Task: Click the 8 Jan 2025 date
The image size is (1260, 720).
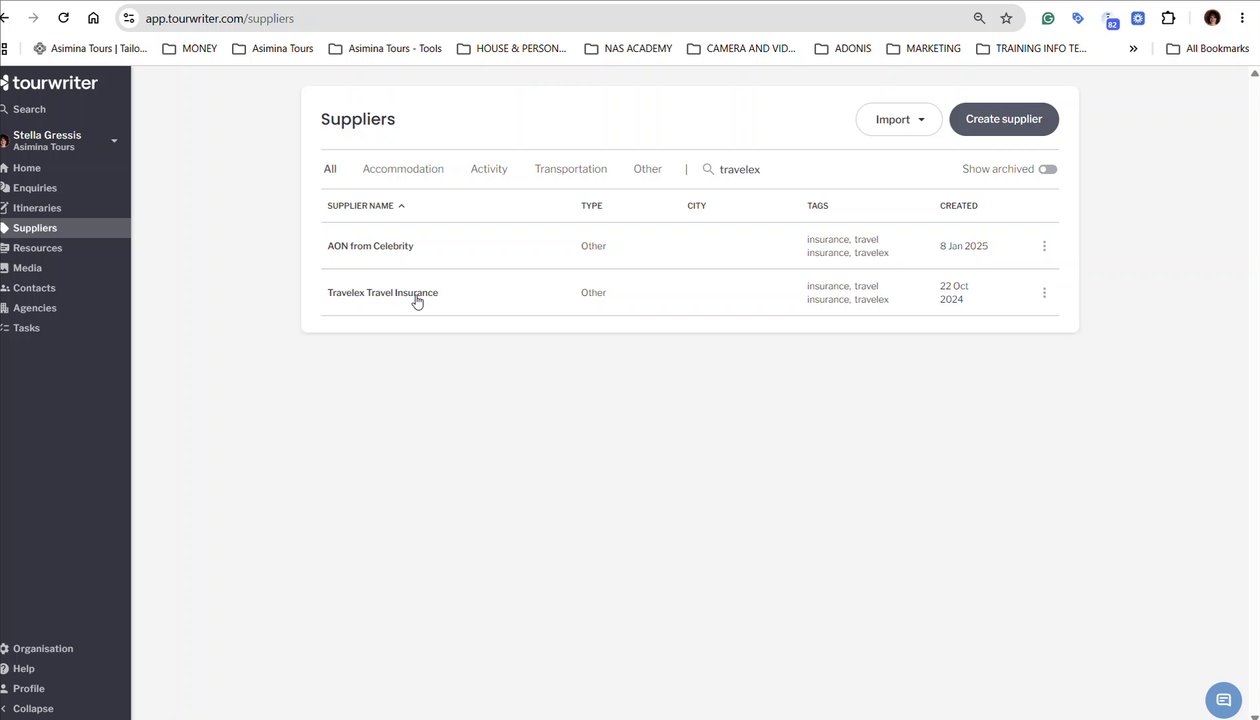Action: tap(964, 246)
